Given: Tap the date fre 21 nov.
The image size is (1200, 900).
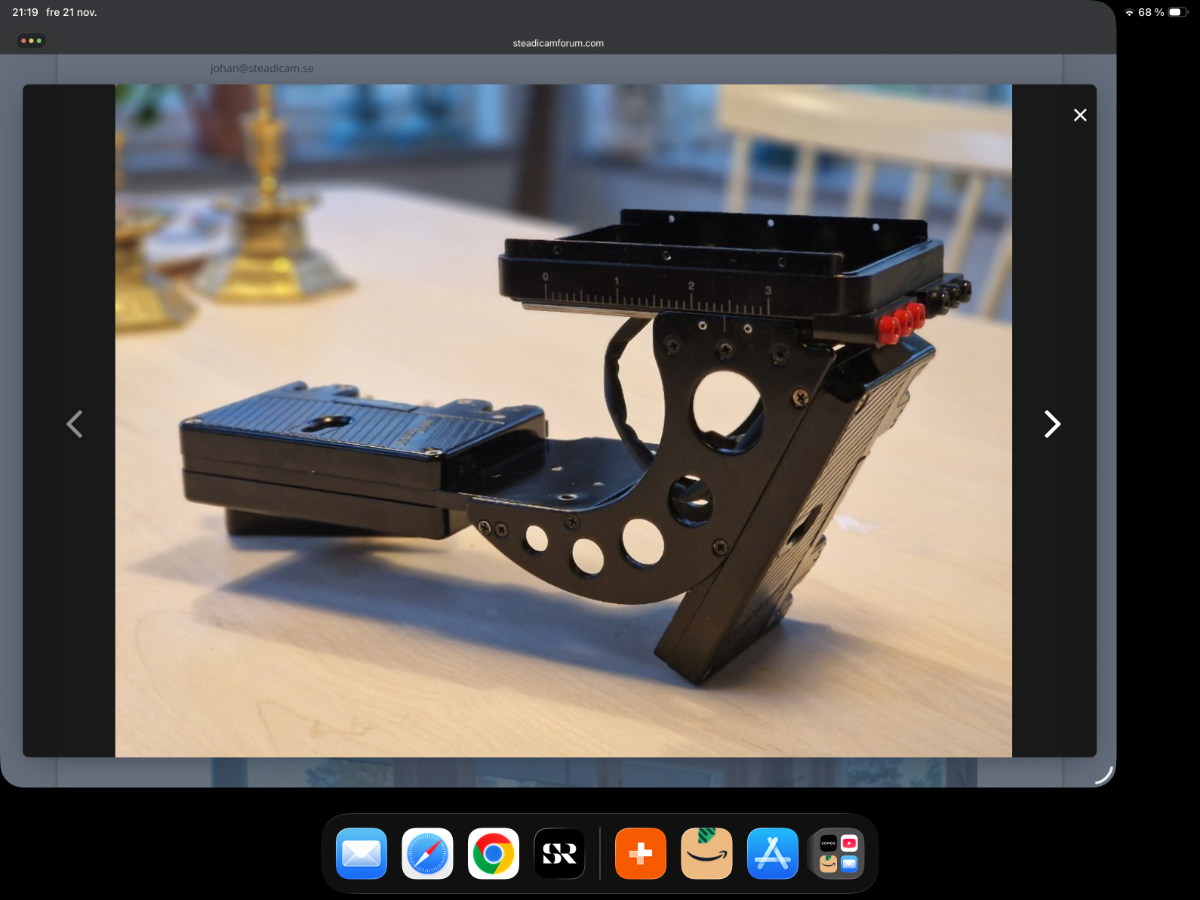Looking at the screenshot, I should 72,12.
